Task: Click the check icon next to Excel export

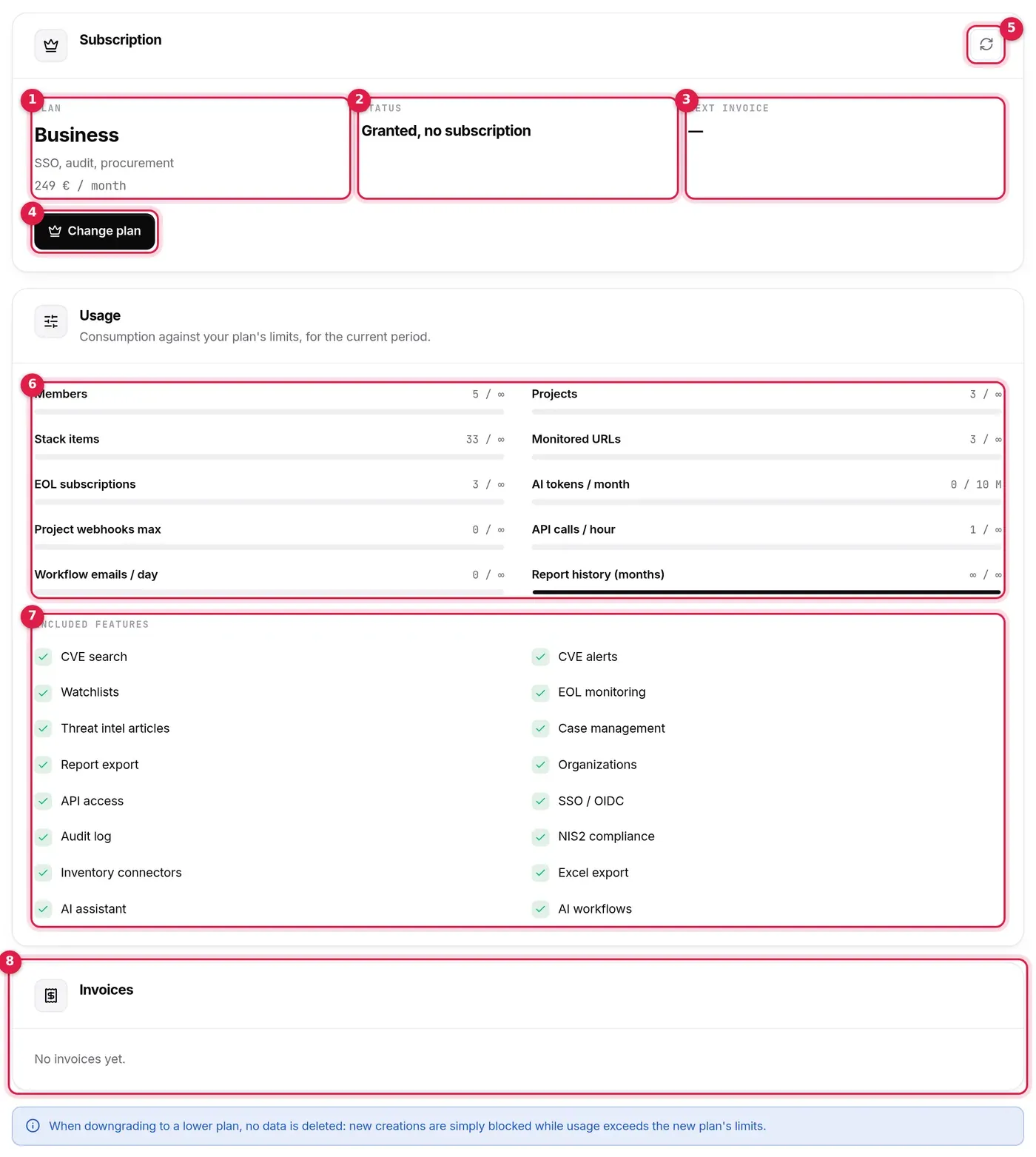Action: (541, 873)
